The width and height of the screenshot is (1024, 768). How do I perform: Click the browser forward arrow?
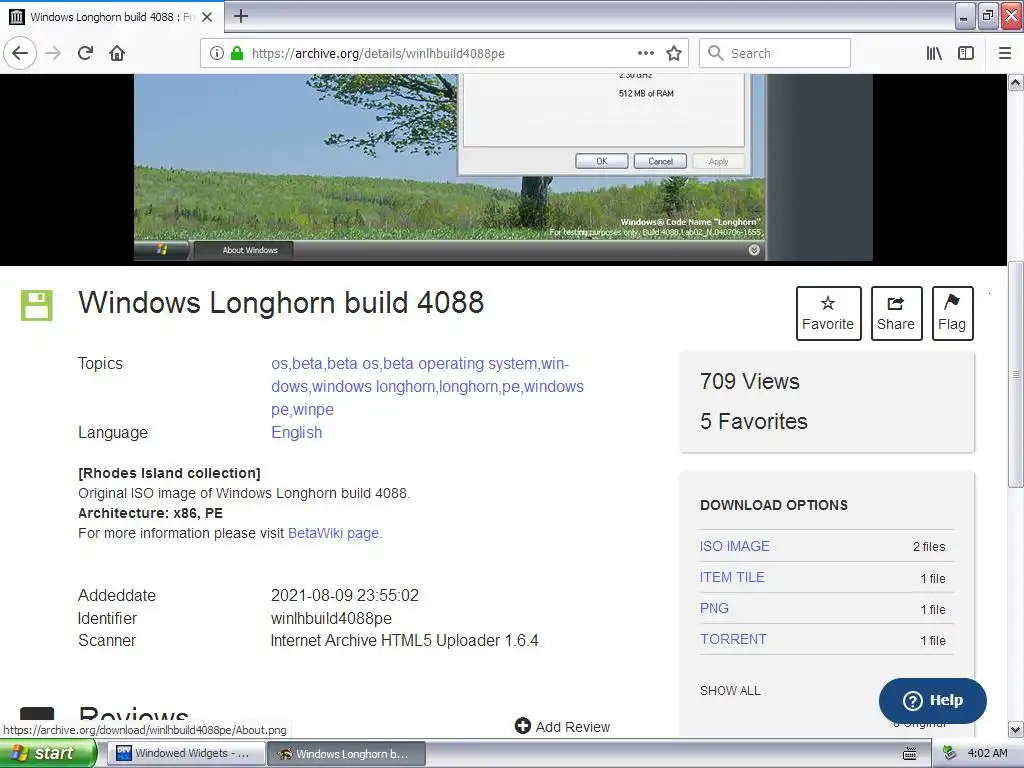coord(53,53)
